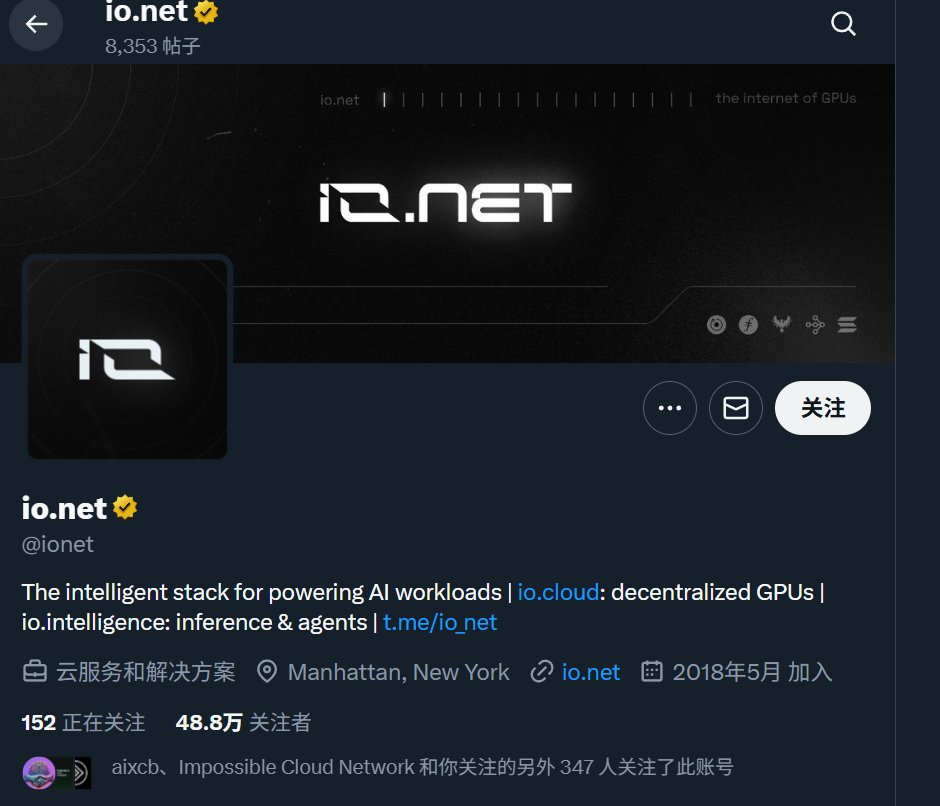The width and height of the screenshot is (940, 806).
Task: Open the io.cloud link in bio
Action: tap(558, 593)
